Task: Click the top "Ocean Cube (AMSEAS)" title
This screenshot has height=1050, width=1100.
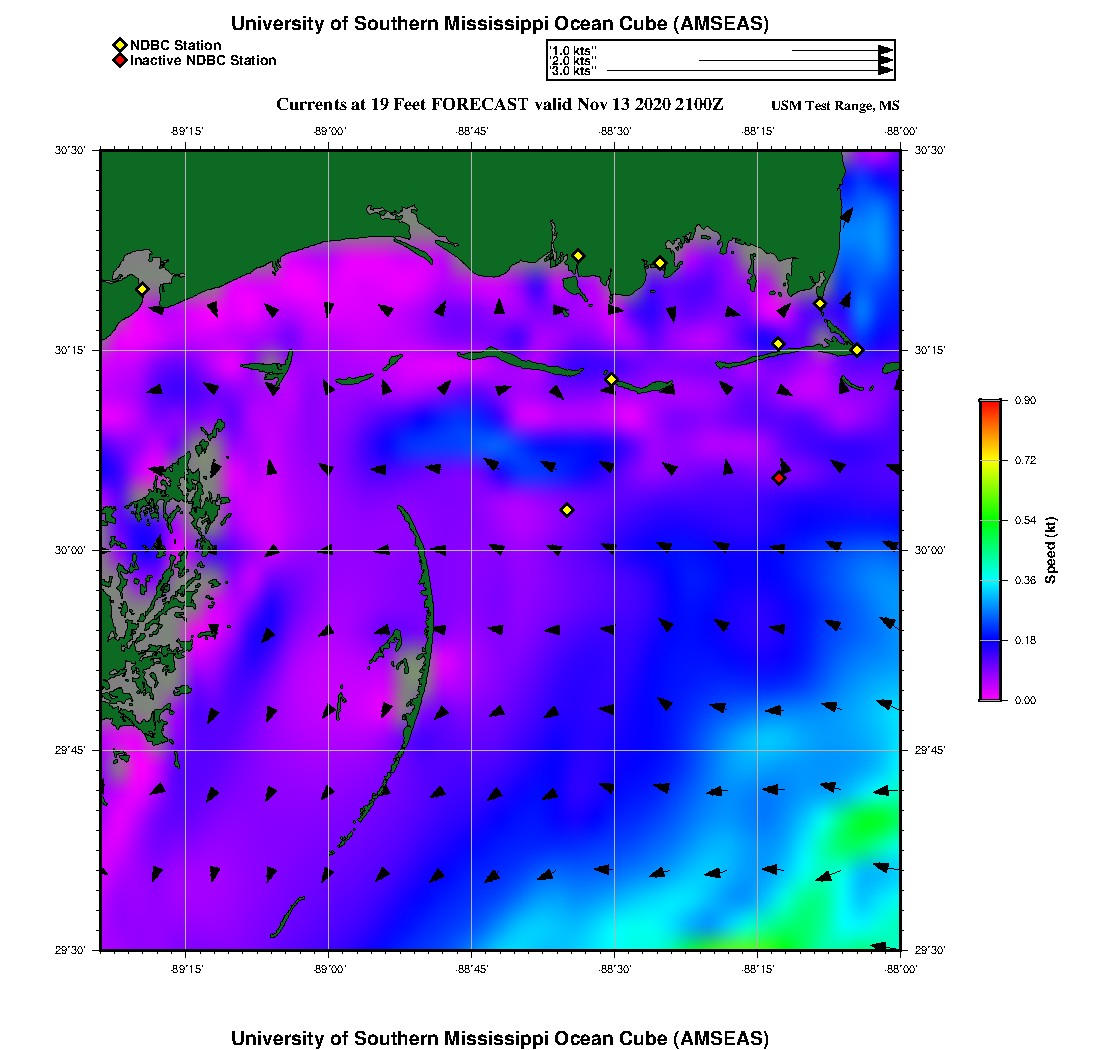Action: 500,24
